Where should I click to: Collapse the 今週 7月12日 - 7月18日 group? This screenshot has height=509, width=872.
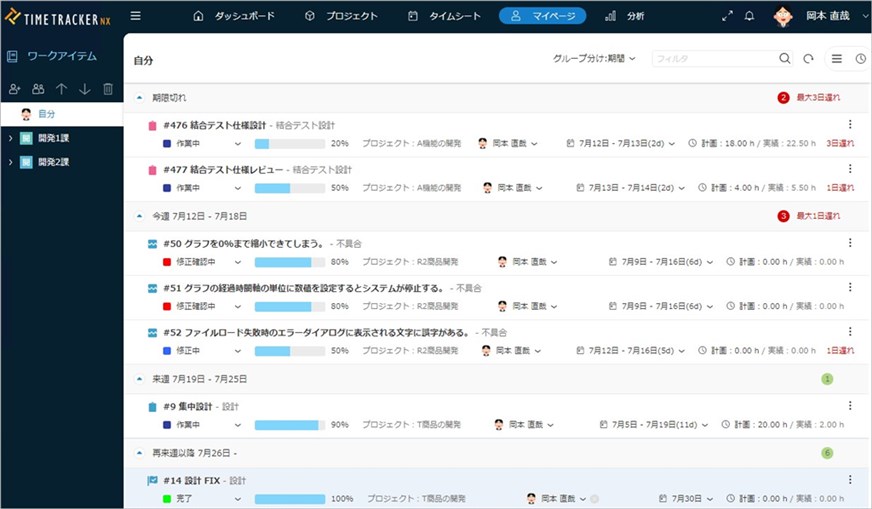point(140,216)
